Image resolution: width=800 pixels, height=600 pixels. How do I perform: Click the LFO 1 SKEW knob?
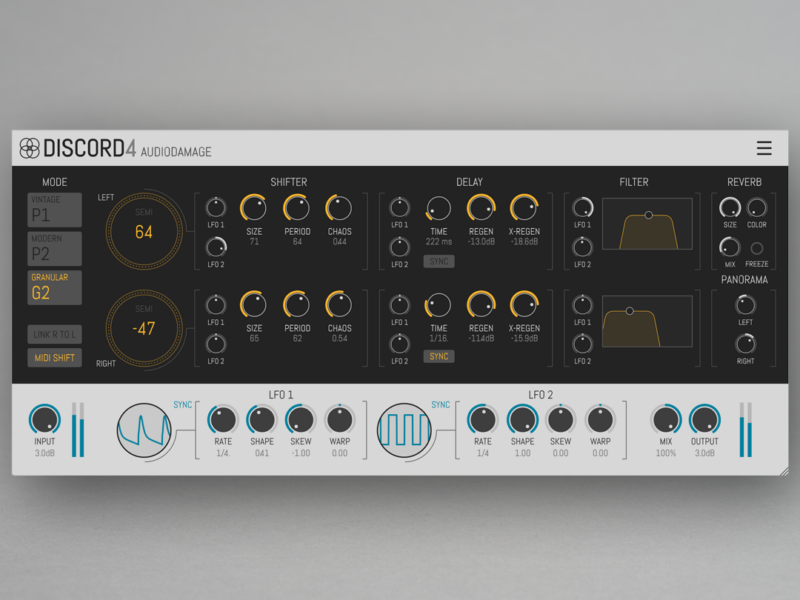point(301,419)
